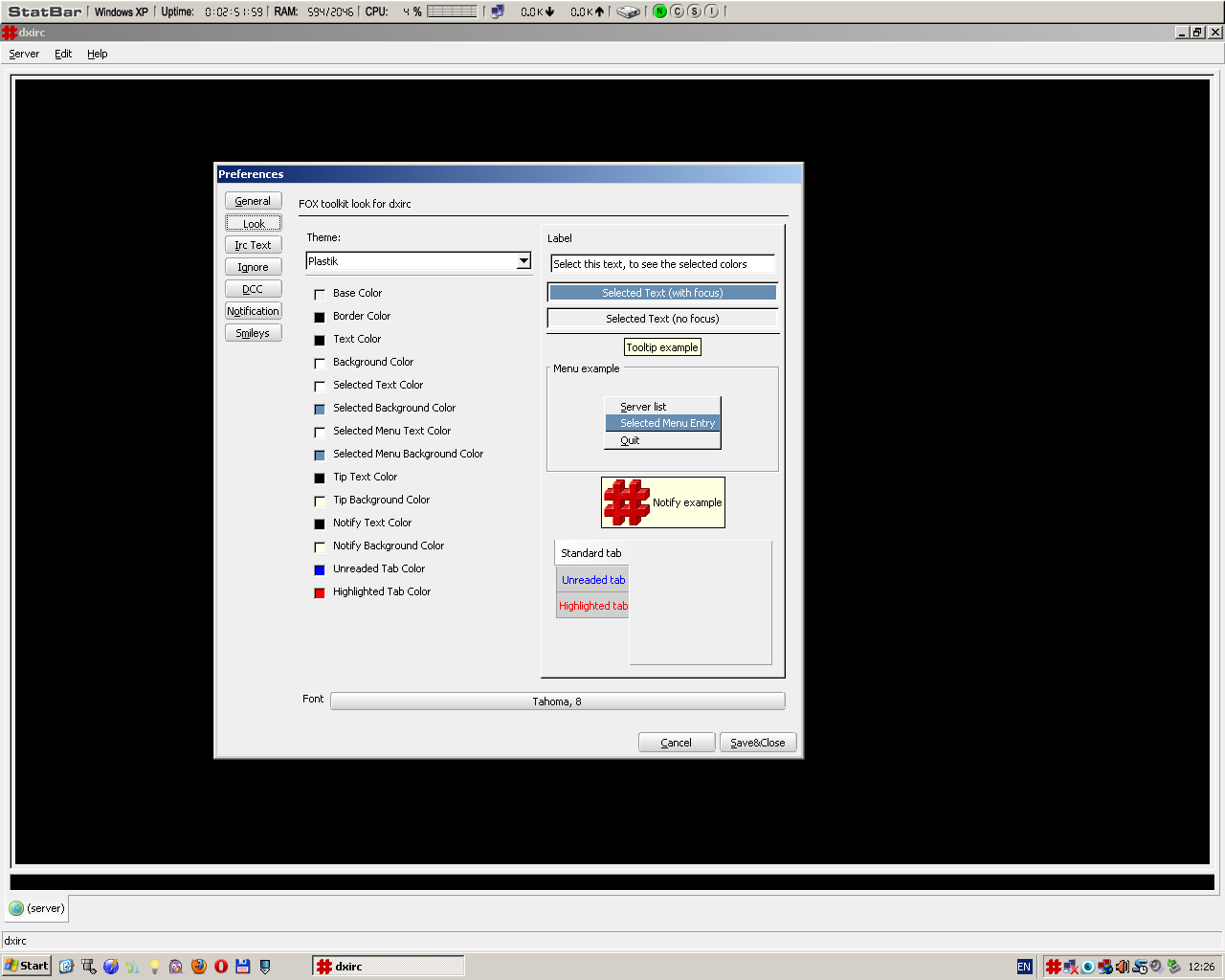
Task: Click the light bulb quick launch icon
Action: click(154, 966)
